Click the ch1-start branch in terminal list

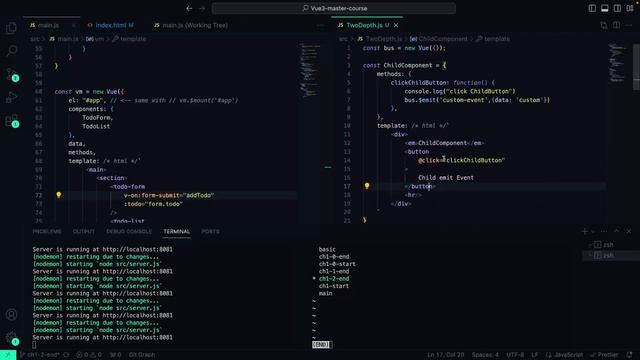click(334, 286)
